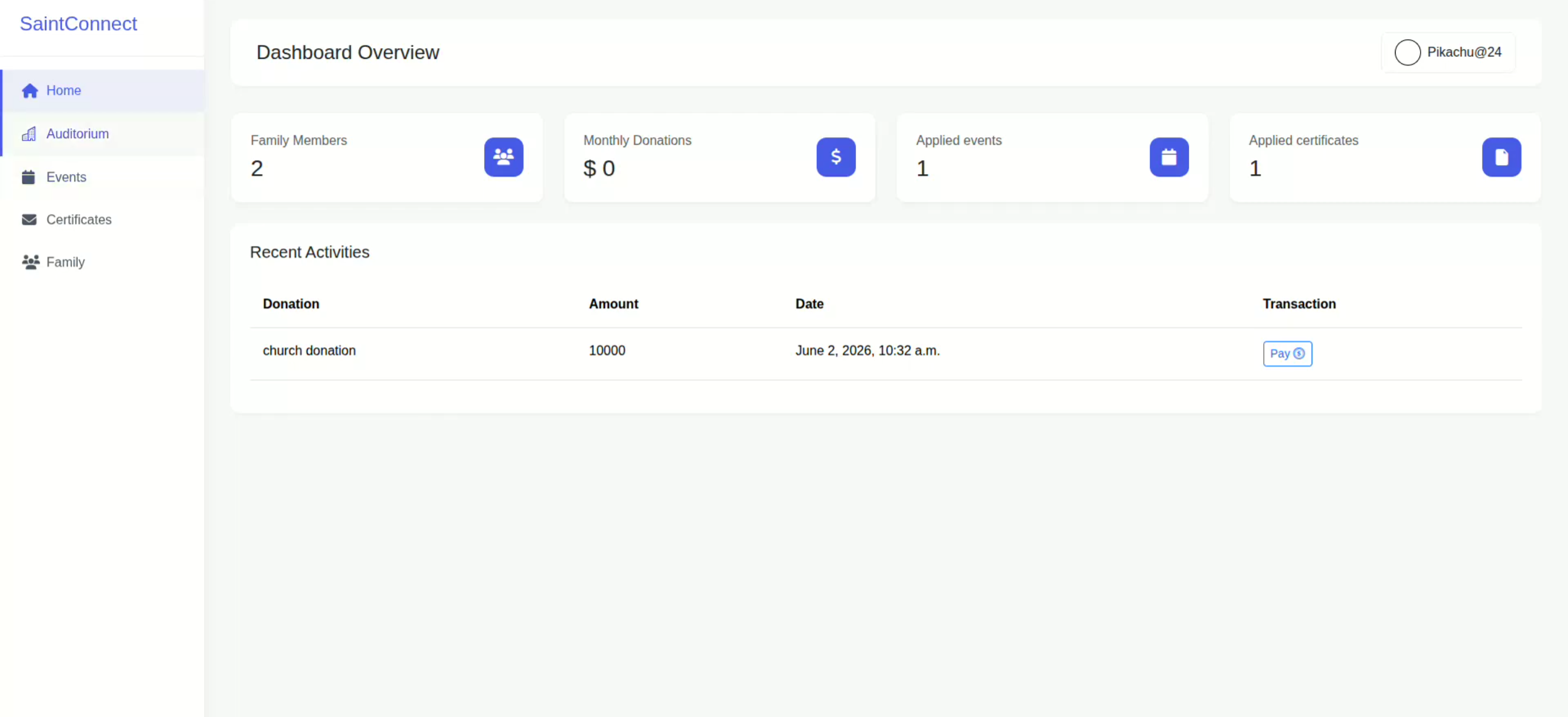Go to Auditorium in the sidebar

[x=102, y=134]
